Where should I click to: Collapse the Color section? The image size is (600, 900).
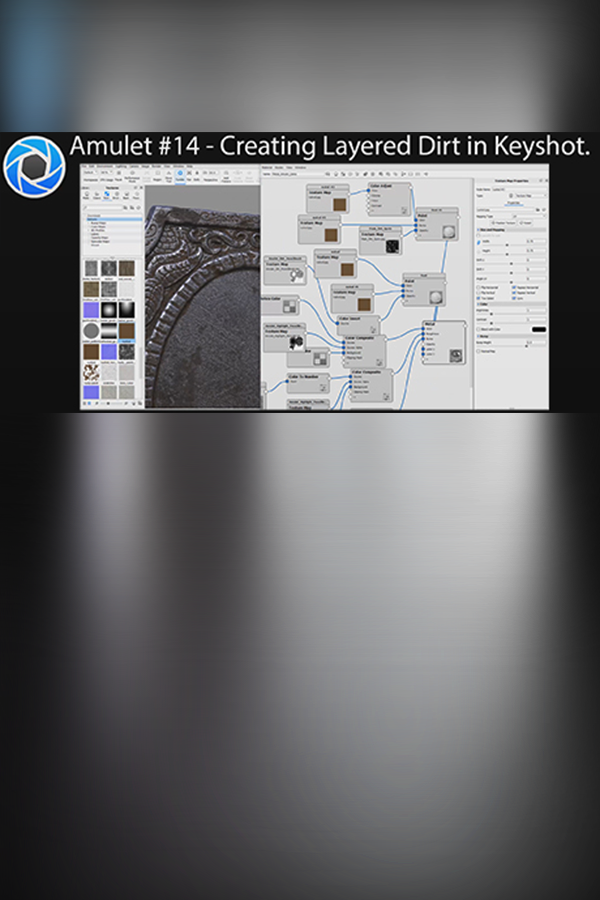click(x=511, y=304)
